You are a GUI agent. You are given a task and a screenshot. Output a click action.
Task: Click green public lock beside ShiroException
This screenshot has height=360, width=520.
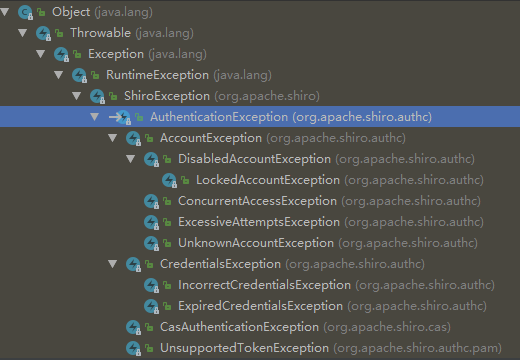pyautogui.click(x=113, y=96)
